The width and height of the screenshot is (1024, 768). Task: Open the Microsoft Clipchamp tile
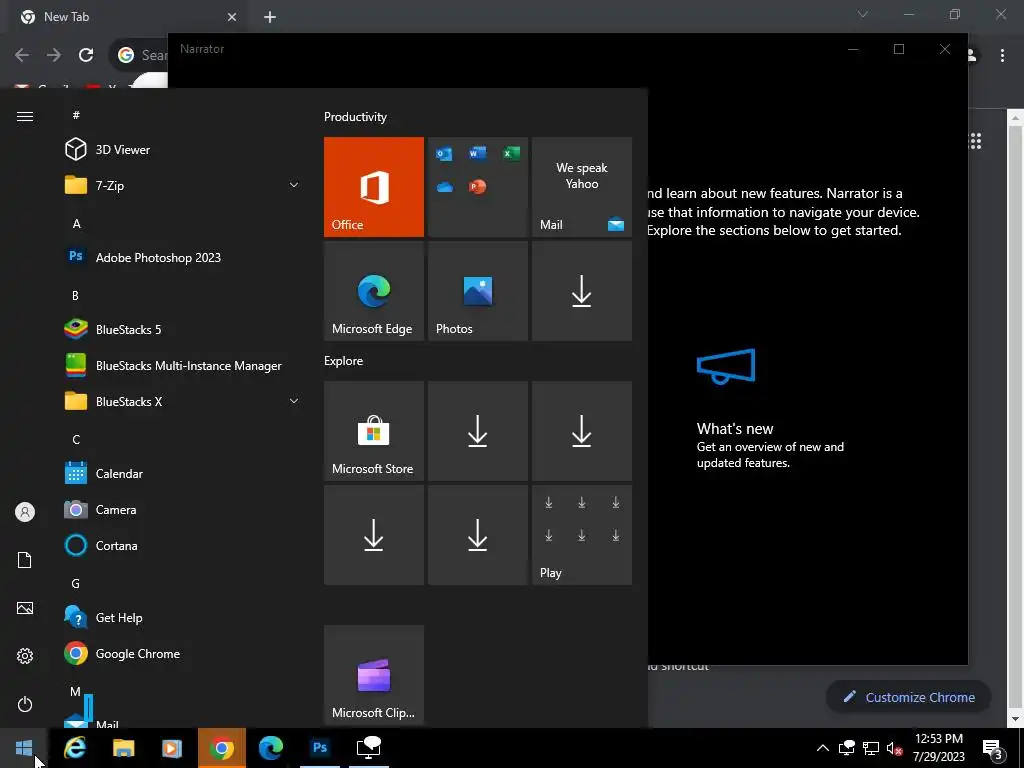[374, 675]
